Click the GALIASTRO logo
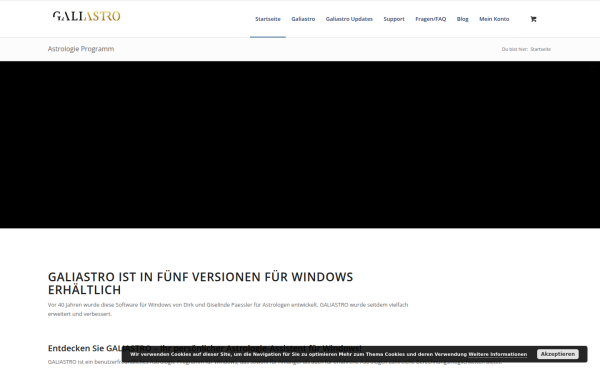The width and height of the screenshot is (600, 375). pyautogui.click(x=86, y=16)
